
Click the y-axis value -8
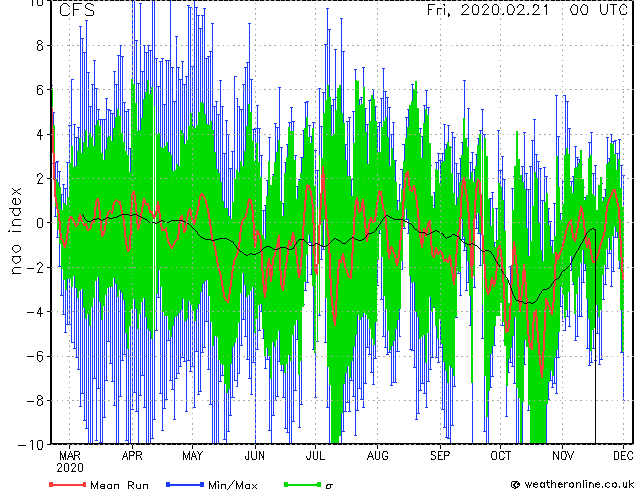click(36, 400)
